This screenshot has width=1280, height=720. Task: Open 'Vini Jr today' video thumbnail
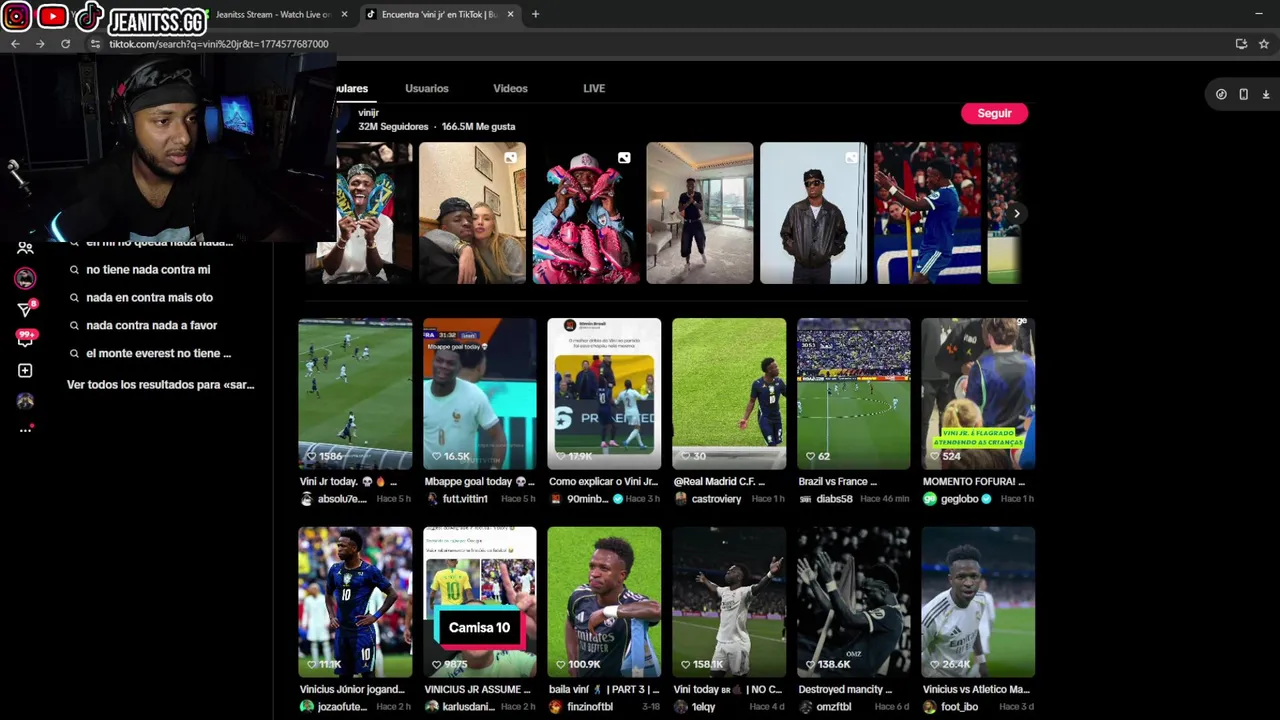coord(355,394)
